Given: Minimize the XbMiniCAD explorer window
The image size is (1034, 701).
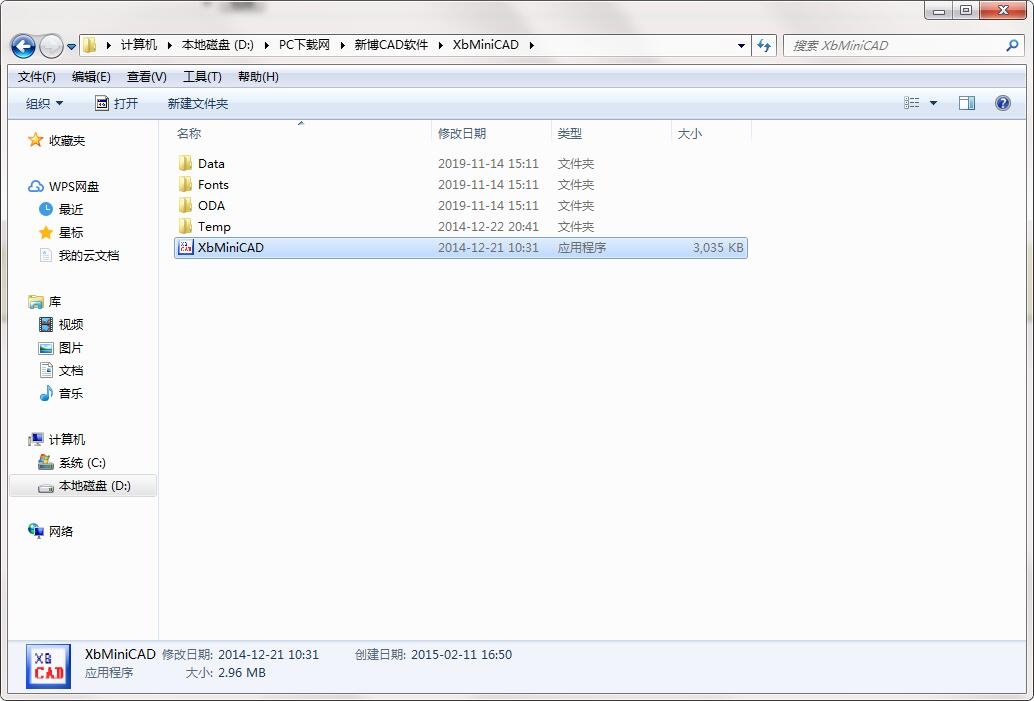Looking at the screenshot, I should coord(939,11).
